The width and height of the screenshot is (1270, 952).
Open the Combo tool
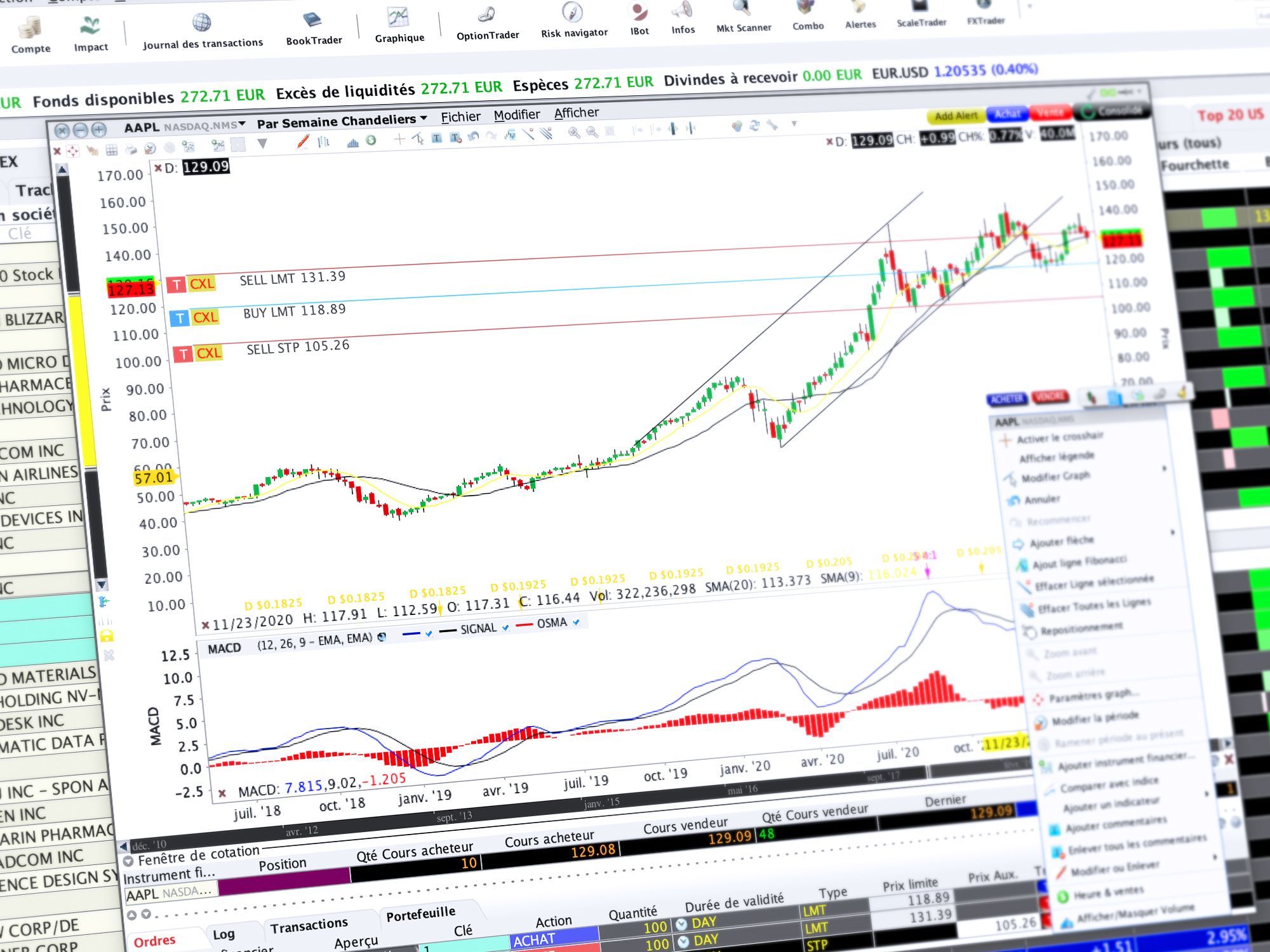[x=808, y=16]
